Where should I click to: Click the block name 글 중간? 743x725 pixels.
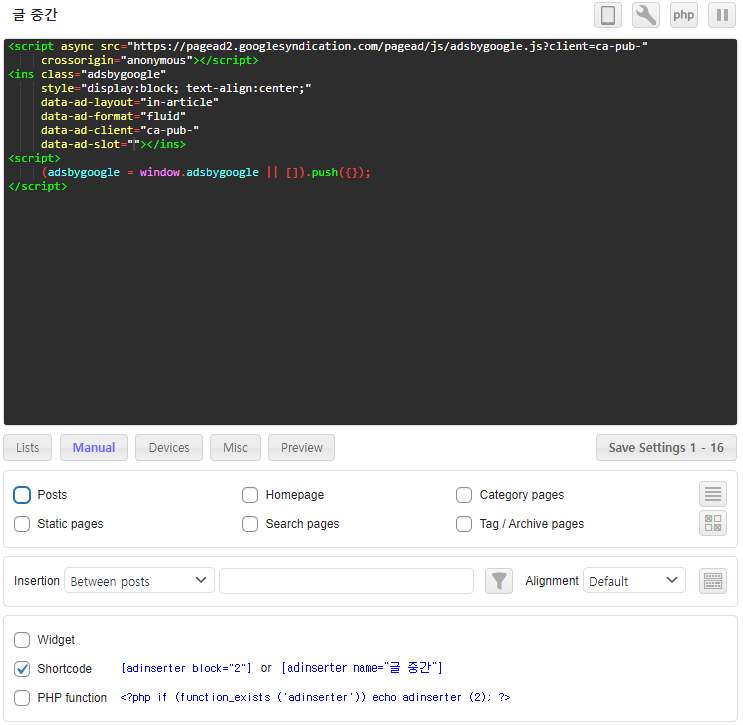pos(35,15)
